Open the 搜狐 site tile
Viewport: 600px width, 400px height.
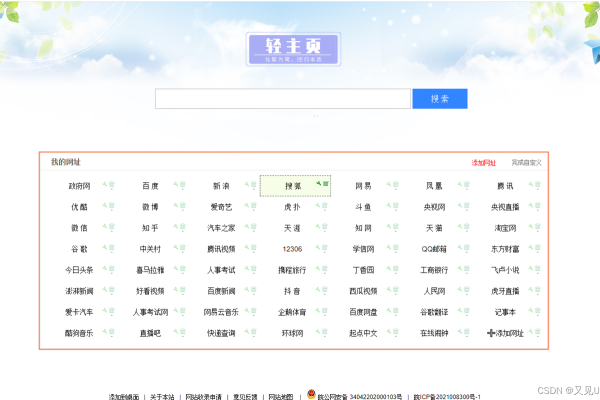pos(293,186)
